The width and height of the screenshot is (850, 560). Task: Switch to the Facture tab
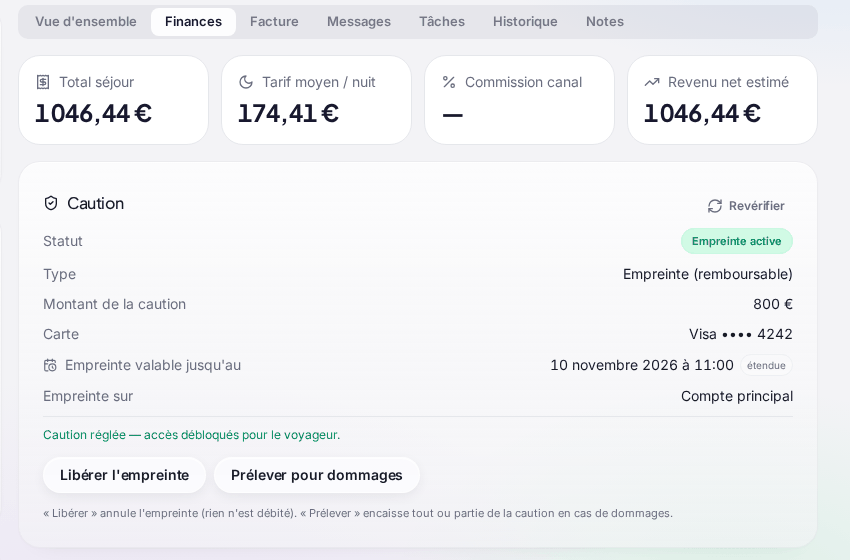pos(274,22)
